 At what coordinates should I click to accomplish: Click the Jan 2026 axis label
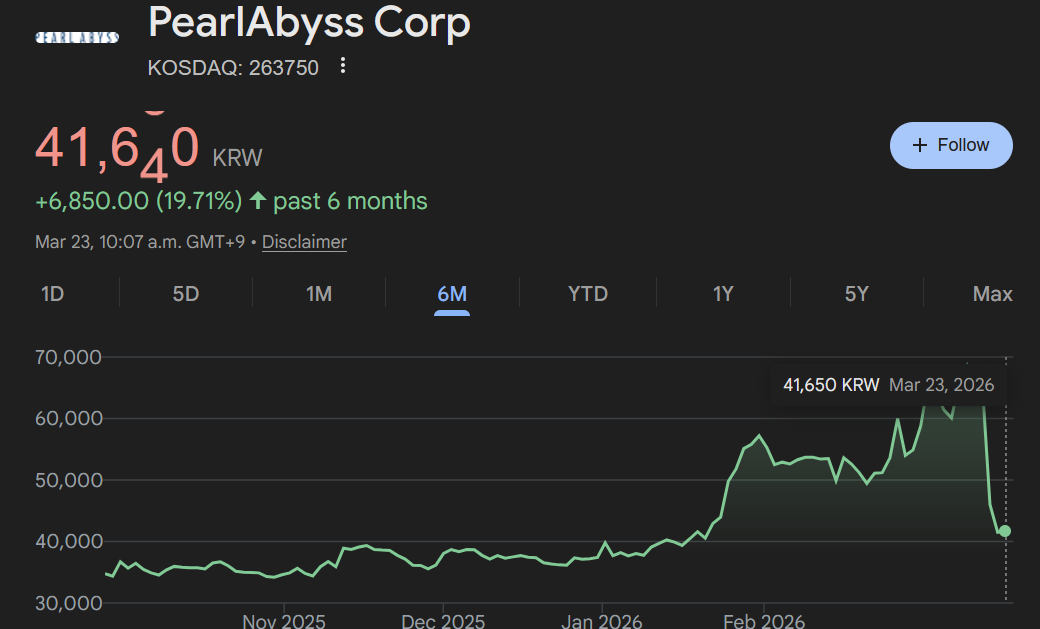[602, 621]
